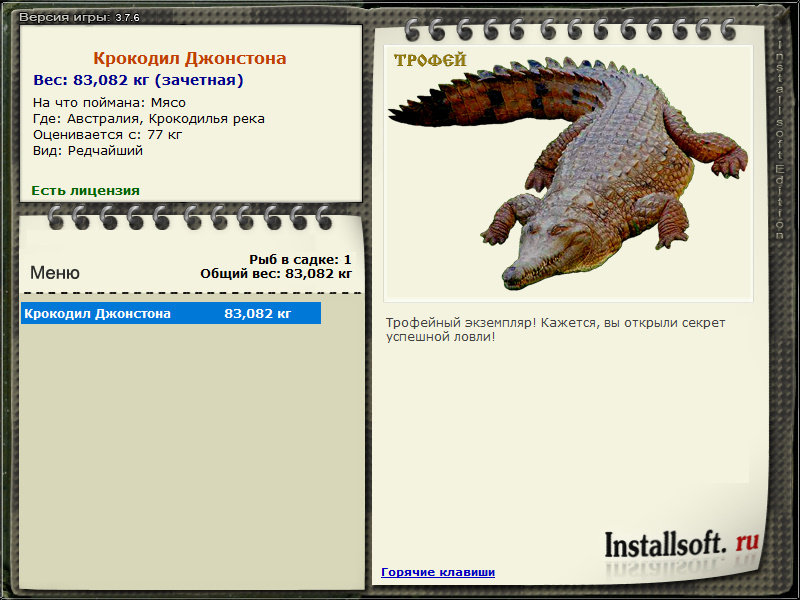Screen dimensions: 800x600
Task: Click the Вид: Редчайший line
Action: [x=88, y=151]
